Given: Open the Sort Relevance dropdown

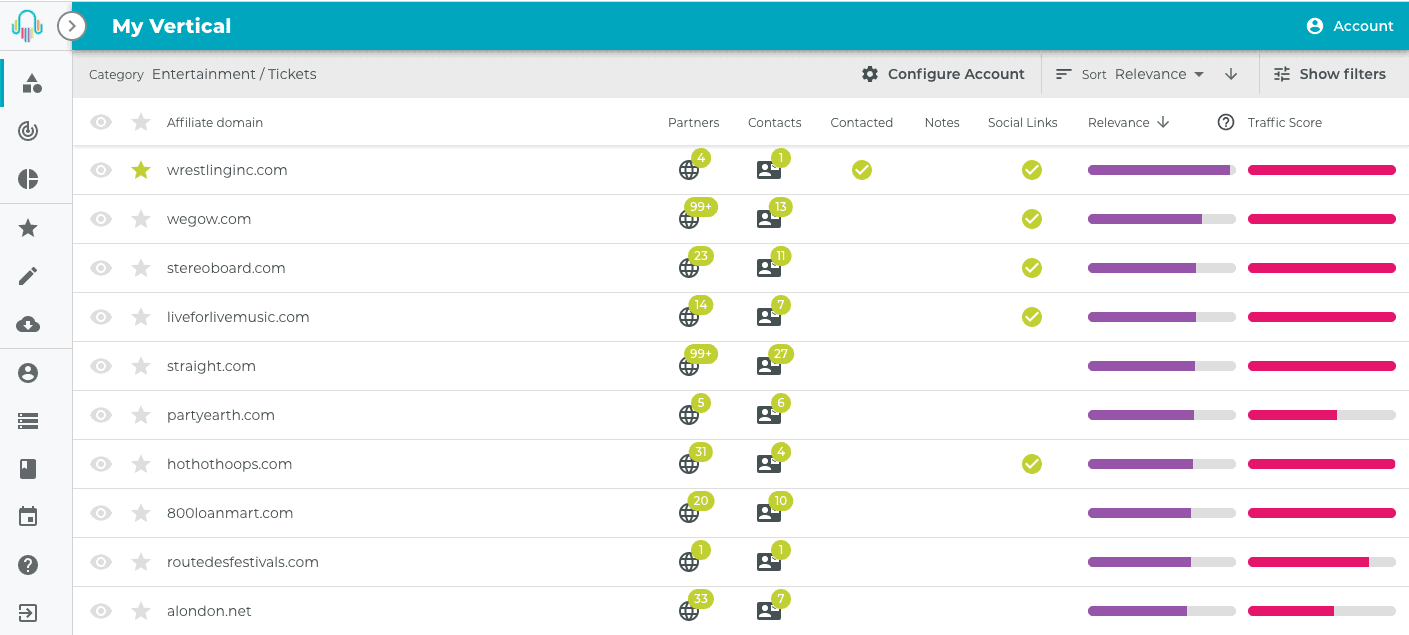Looking at the screenshot, I should point(1130,74).
